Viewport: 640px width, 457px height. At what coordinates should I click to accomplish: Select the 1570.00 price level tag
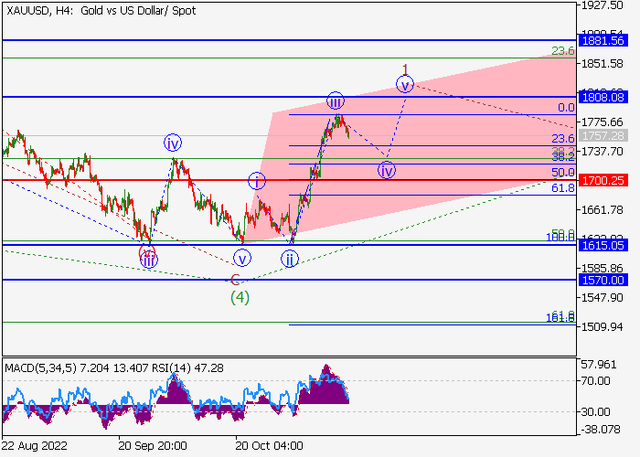(x=603, y=280)
